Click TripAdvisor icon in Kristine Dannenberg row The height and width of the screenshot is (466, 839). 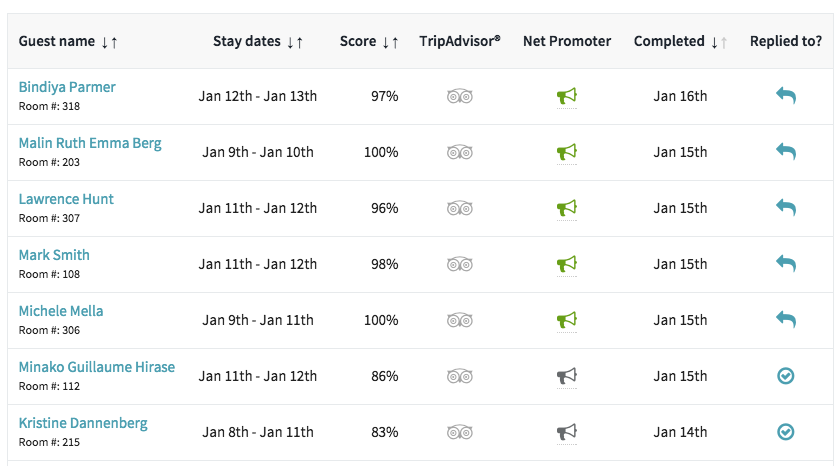coord(460,432)
